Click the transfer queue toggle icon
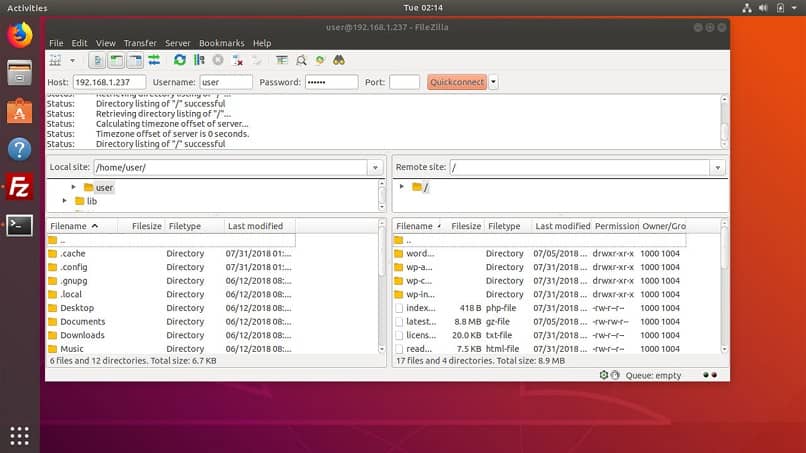 (x=154, y=61)
